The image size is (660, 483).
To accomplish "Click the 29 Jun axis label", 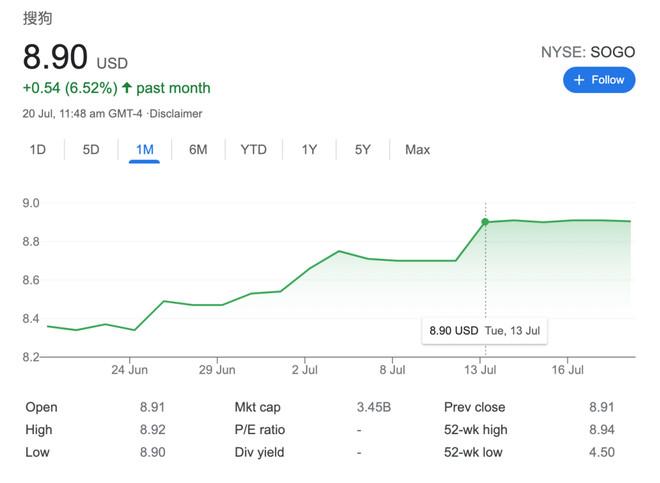I will [217, 370].
